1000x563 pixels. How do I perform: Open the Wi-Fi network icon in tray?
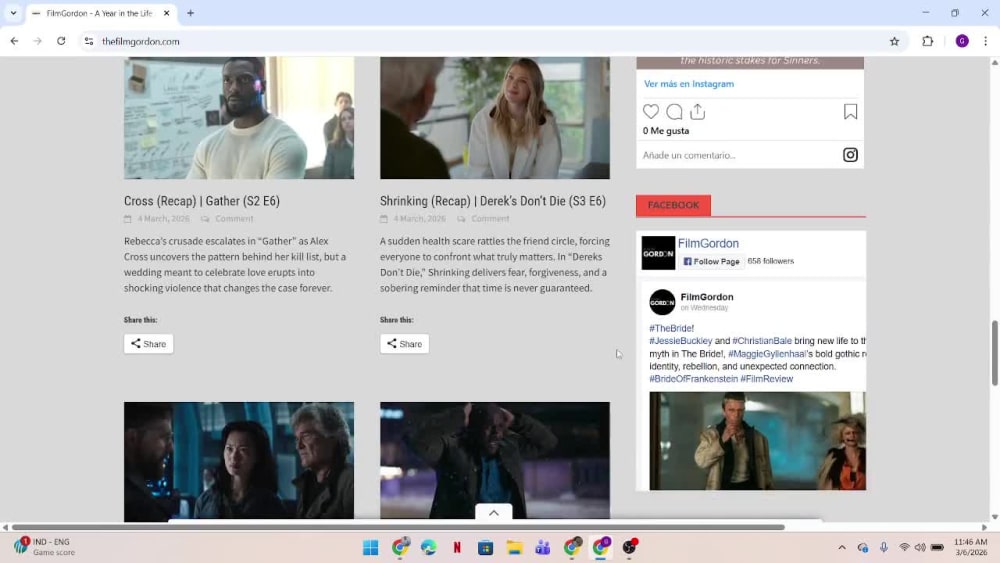pyautogui.click(x=904, y=547)
